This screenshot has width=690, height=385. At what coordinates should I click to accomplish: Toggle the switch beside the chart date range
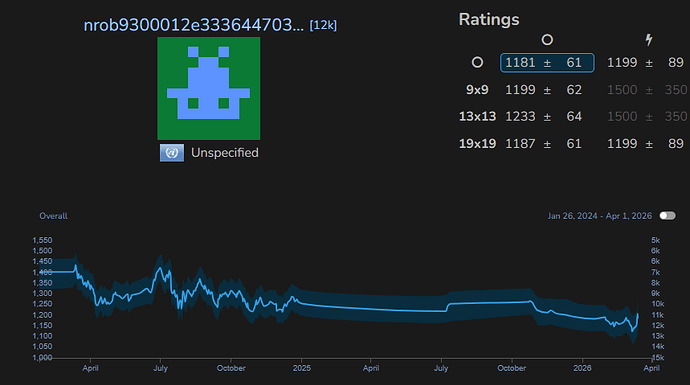click(x=667, y=216)
